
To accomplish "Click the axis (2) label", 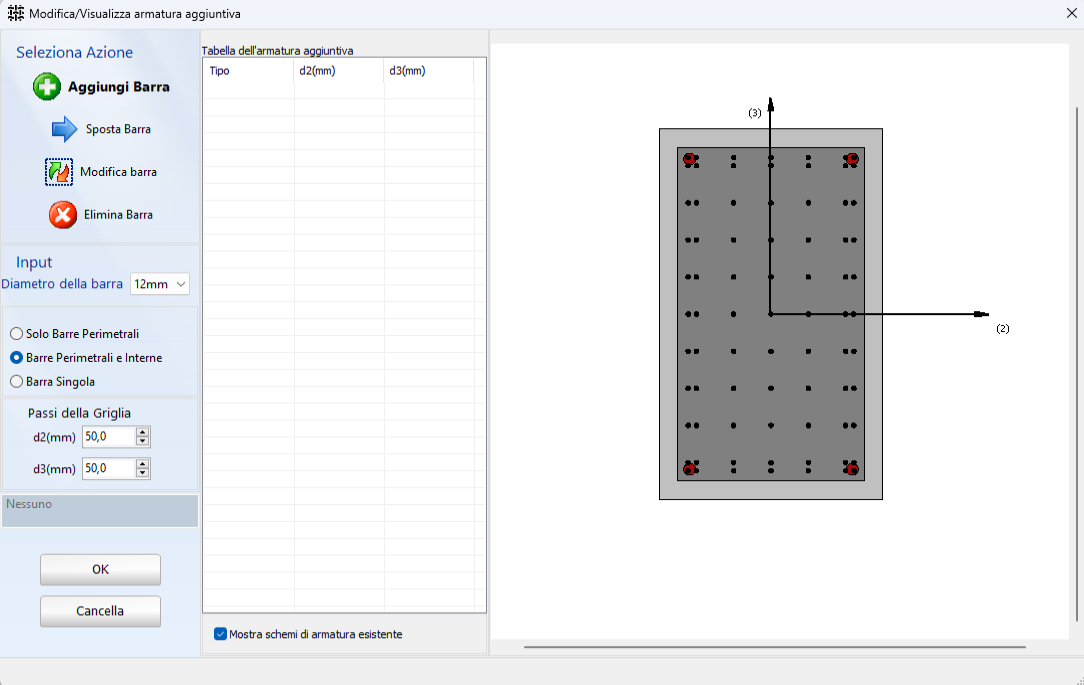I will [x=1003, y=329].
